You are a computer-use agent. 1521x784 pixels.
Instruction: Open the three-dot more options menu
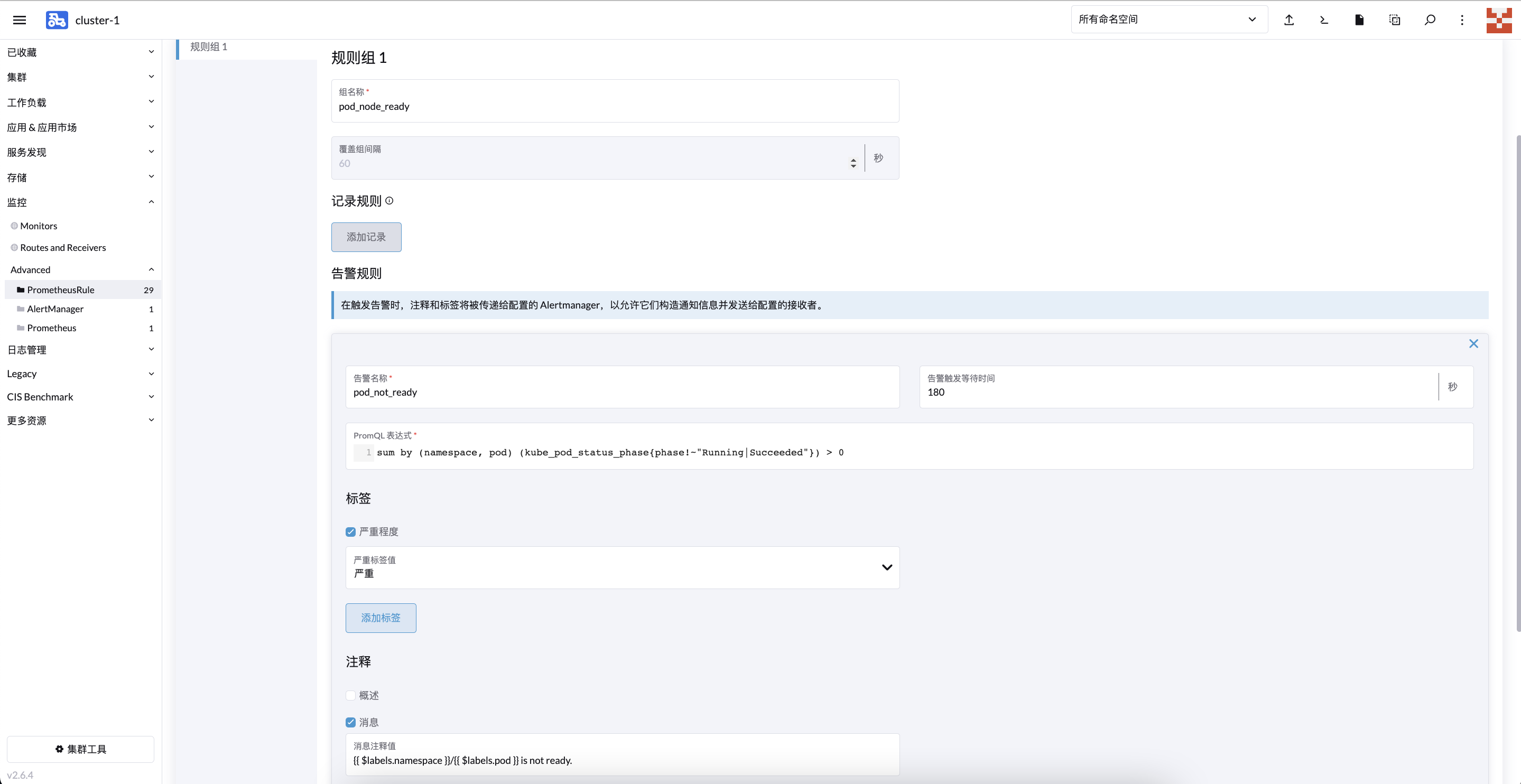1462,20
